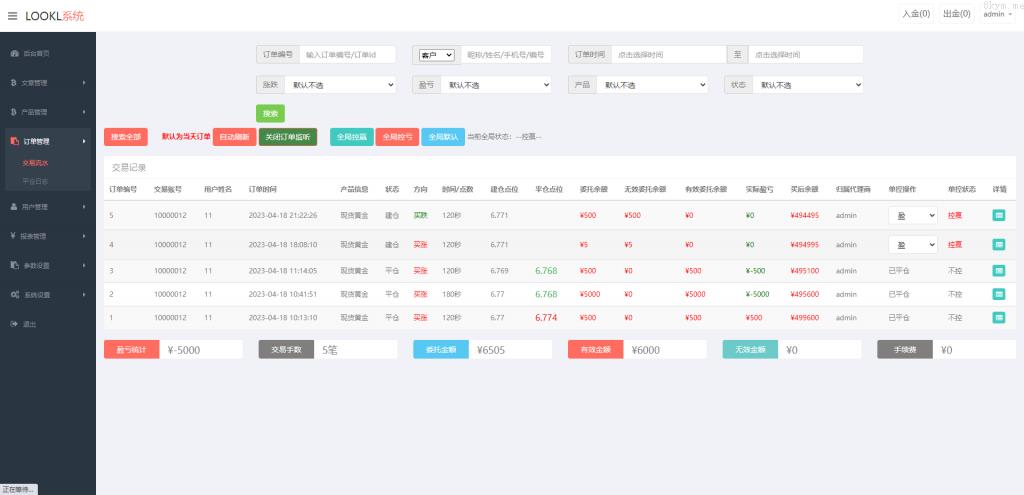Click details icon for order 3
The height and width of the screenshot is (495, 1024).
coord(999,271)
